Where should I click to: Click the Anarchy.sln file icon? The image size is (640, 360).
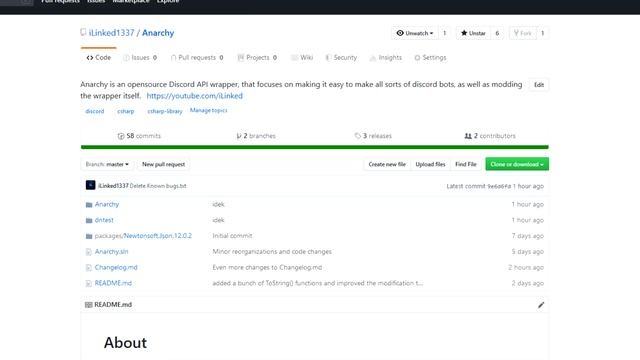[x=89, y=252]
